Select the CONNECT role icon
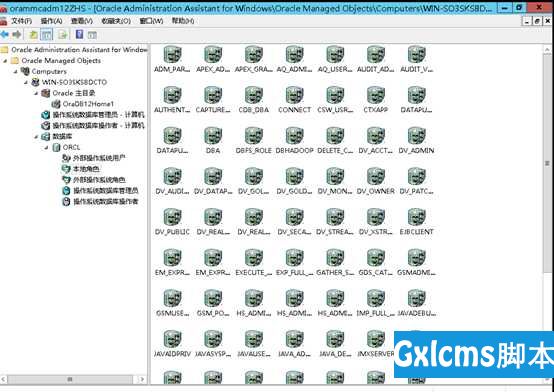Image resolution: width=554 pixels, height=392 pixels. (x=294, y=95)
